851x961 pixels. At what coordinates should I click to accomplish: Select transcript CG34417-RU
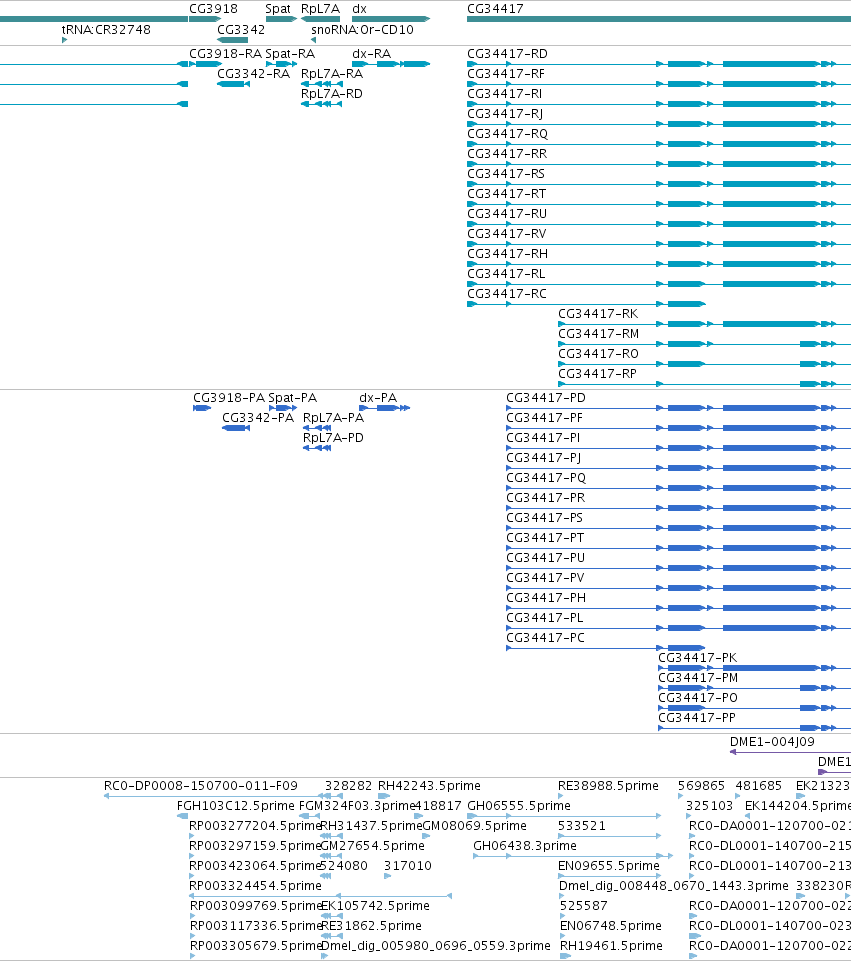507,214
